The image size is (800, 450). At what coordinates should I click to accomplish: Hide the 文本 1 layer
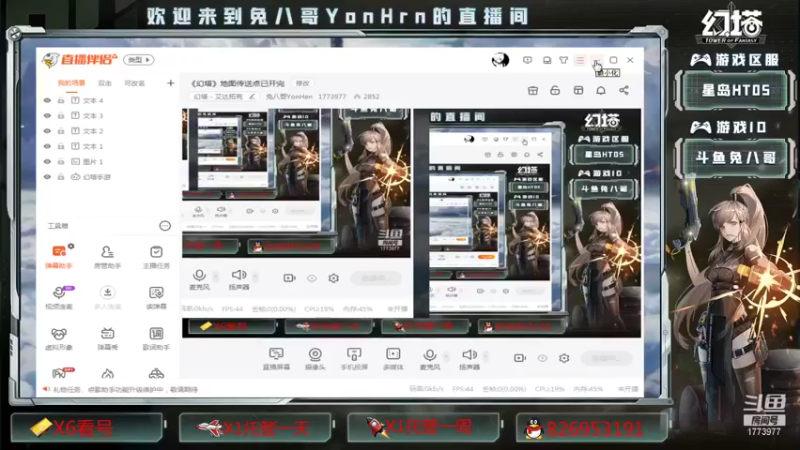(47, 146)
